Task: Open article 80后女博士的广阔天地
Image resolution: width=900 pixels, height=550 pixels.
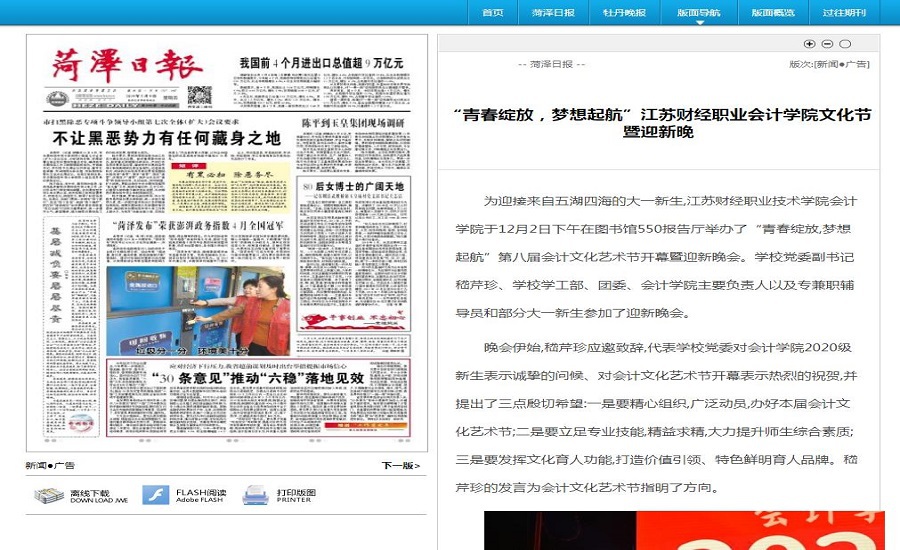Action: tap(353, 187)
